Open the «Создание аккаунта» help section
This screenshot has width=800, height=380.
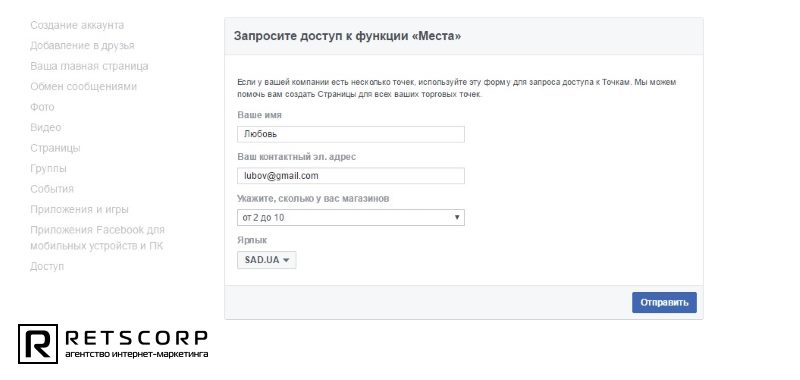77,25
